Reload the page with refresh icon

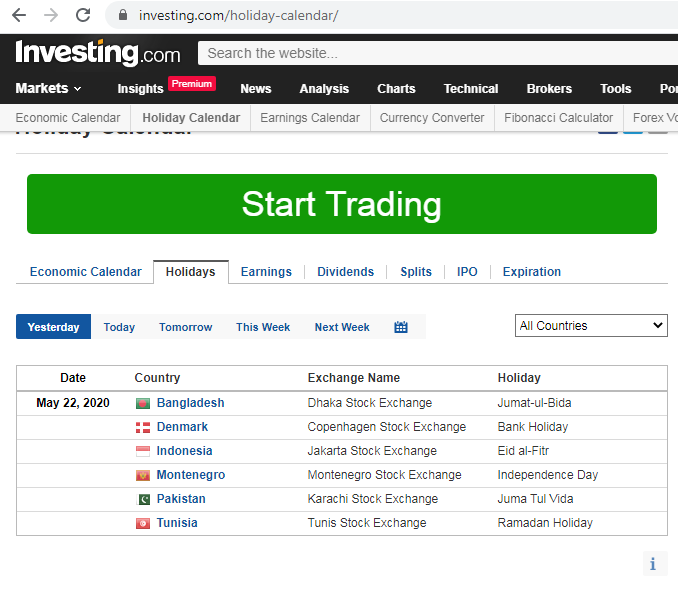point(83,16)
